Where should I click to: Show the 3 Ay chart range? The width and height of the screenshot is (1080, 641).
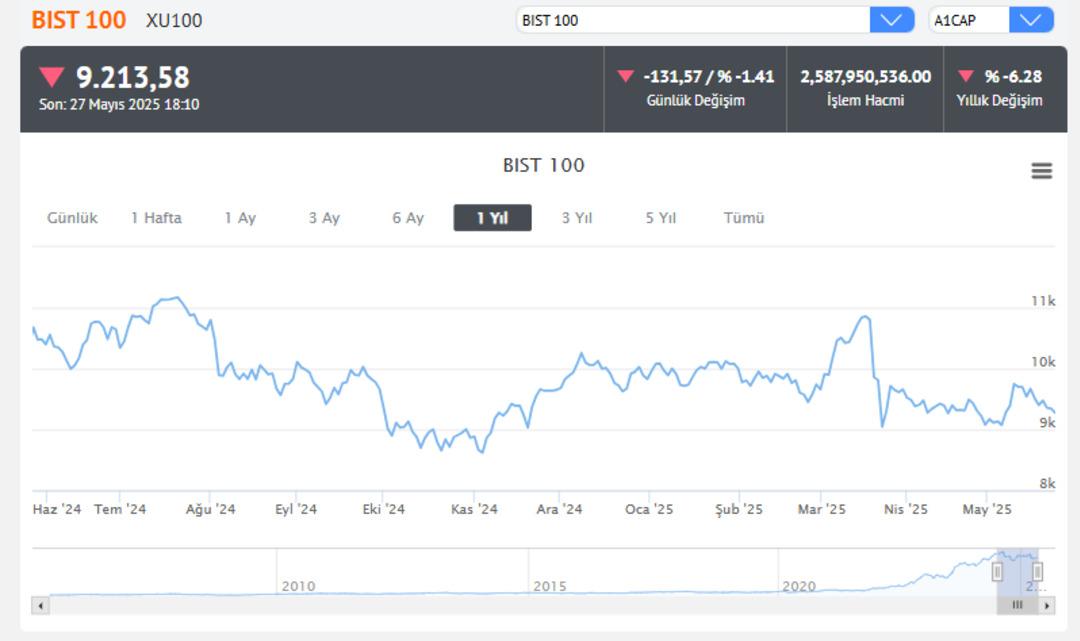[324, 218]
